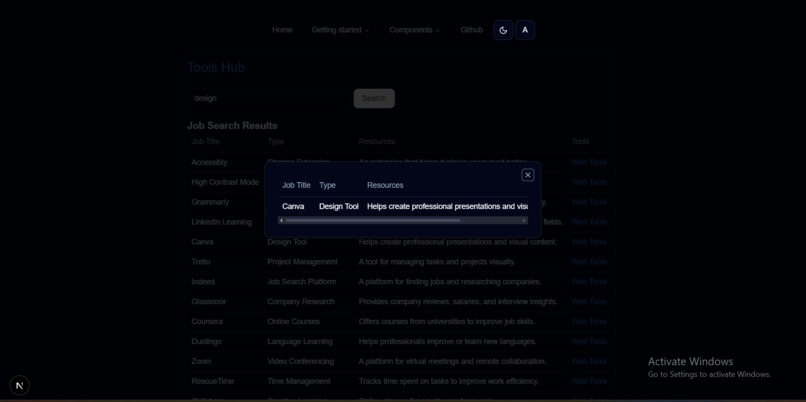Select "Canva" in the background table
The image size is (806, 402).
(202, 242)
